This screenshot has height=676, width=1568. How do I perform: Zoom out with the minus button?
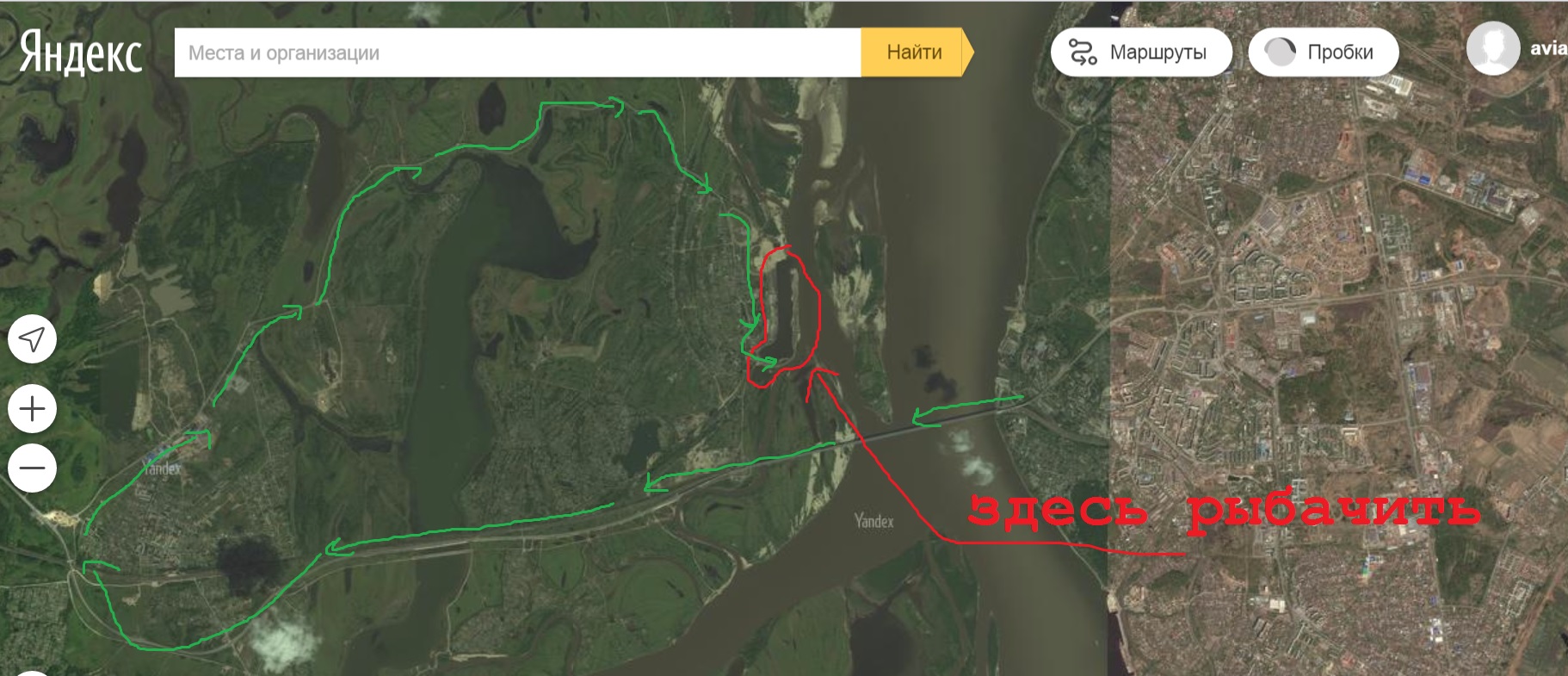tap(32, 468)
